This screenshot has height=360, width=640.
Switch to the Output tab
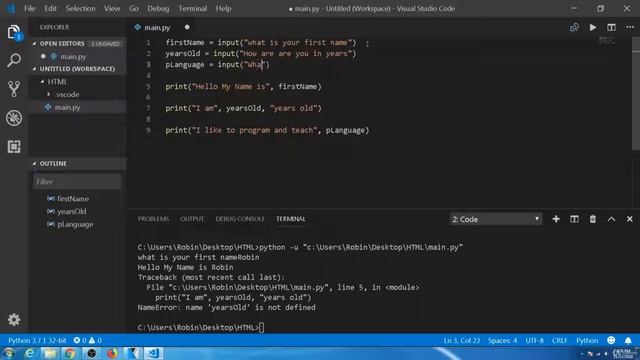click(192, 219)
